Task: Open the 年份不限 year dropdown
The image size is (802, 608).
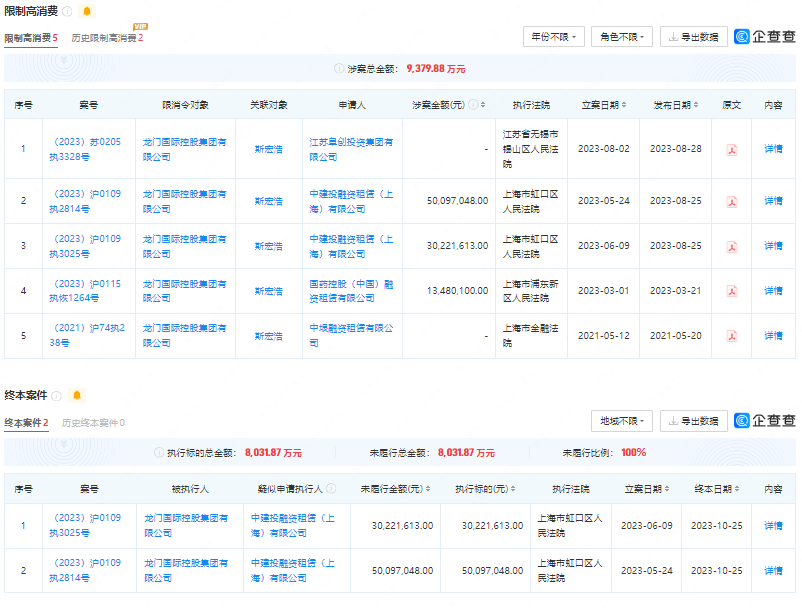Action: [553, 37]
